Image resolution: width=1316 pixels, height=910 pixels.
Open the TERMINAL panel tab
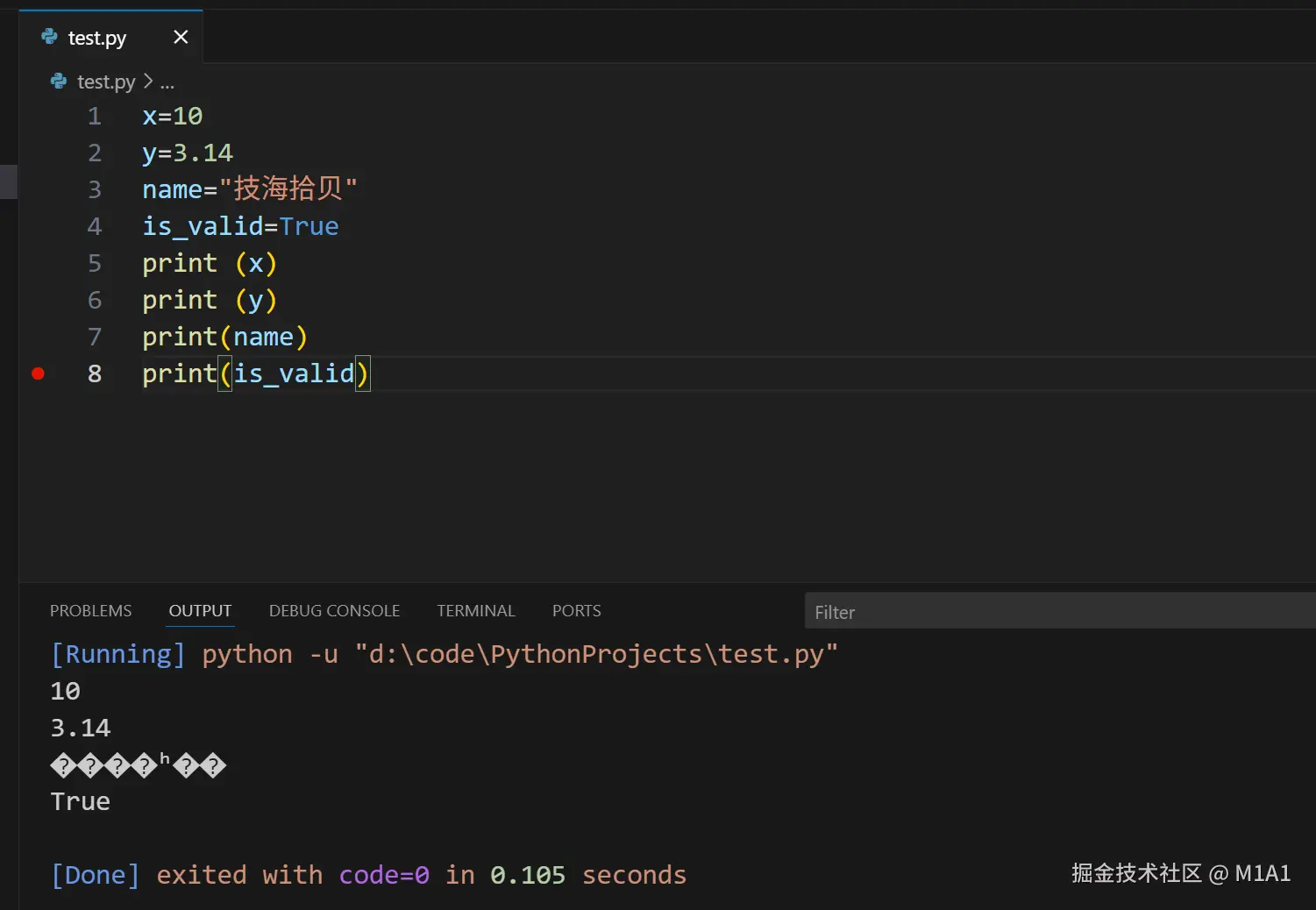pos(476,610)
